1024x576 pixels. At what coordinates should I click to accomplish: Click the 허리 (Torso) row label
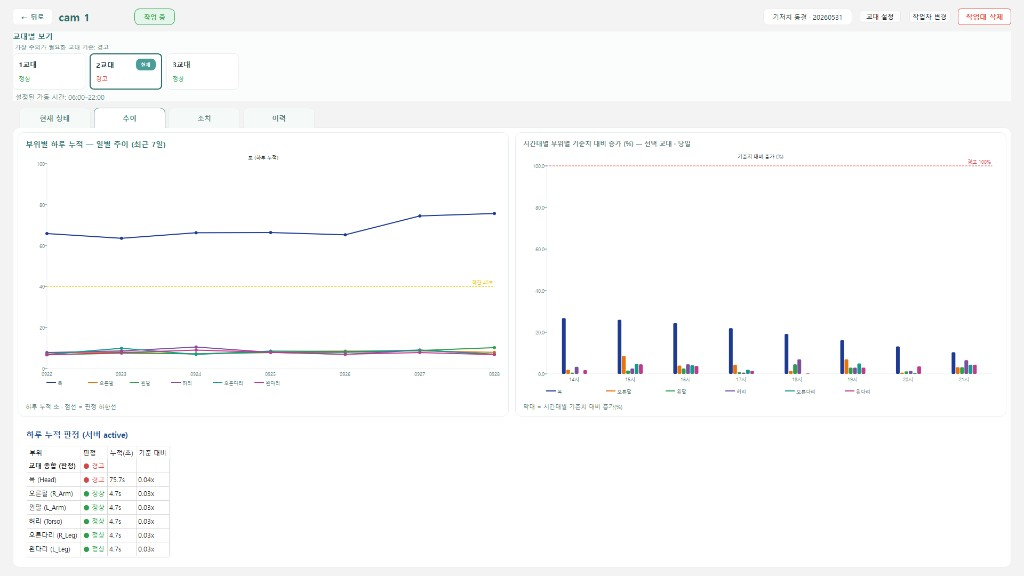[46, 521]
